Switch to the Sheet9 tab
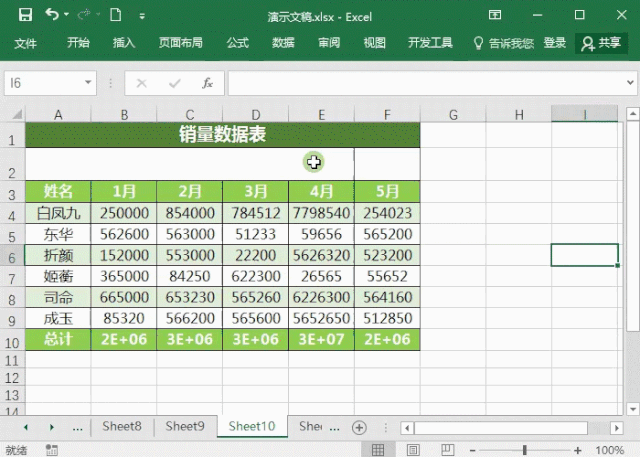Viewport: 640px width, 457px height. [185, 426]
